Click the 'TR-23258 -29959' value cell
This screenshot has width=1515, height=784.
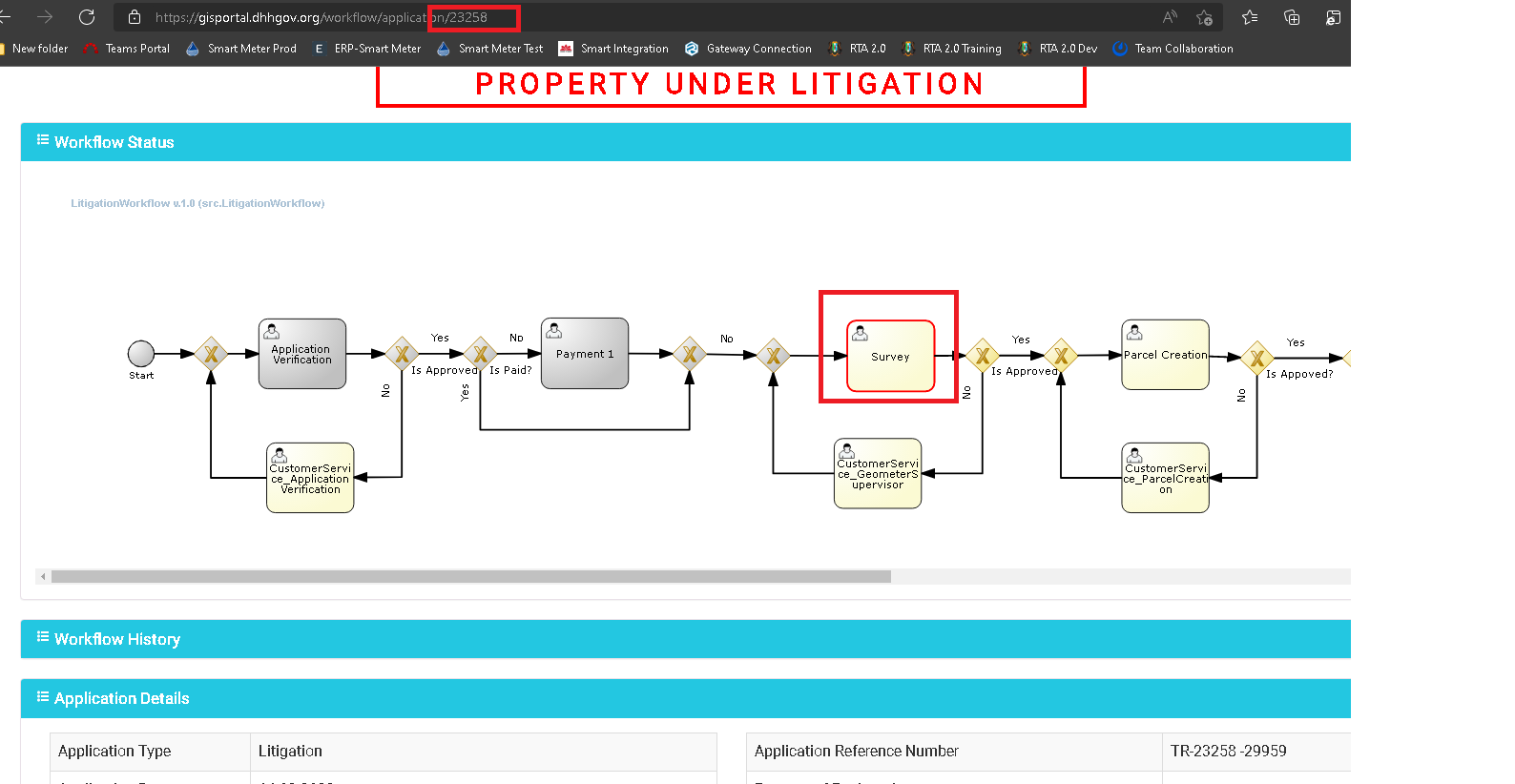point(1257,752)
